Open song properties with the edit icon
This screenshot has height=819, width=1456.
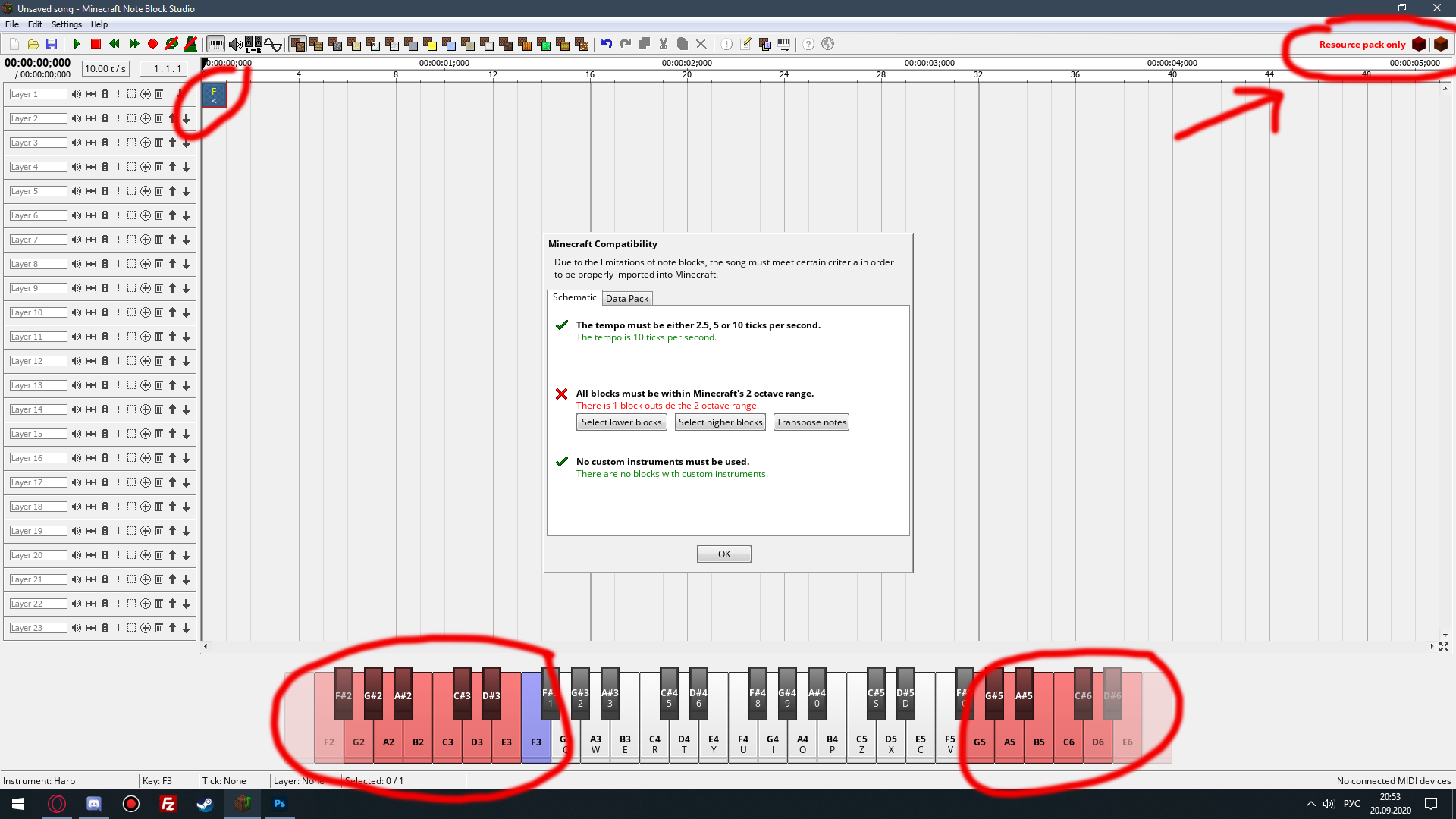pos(745,44)
